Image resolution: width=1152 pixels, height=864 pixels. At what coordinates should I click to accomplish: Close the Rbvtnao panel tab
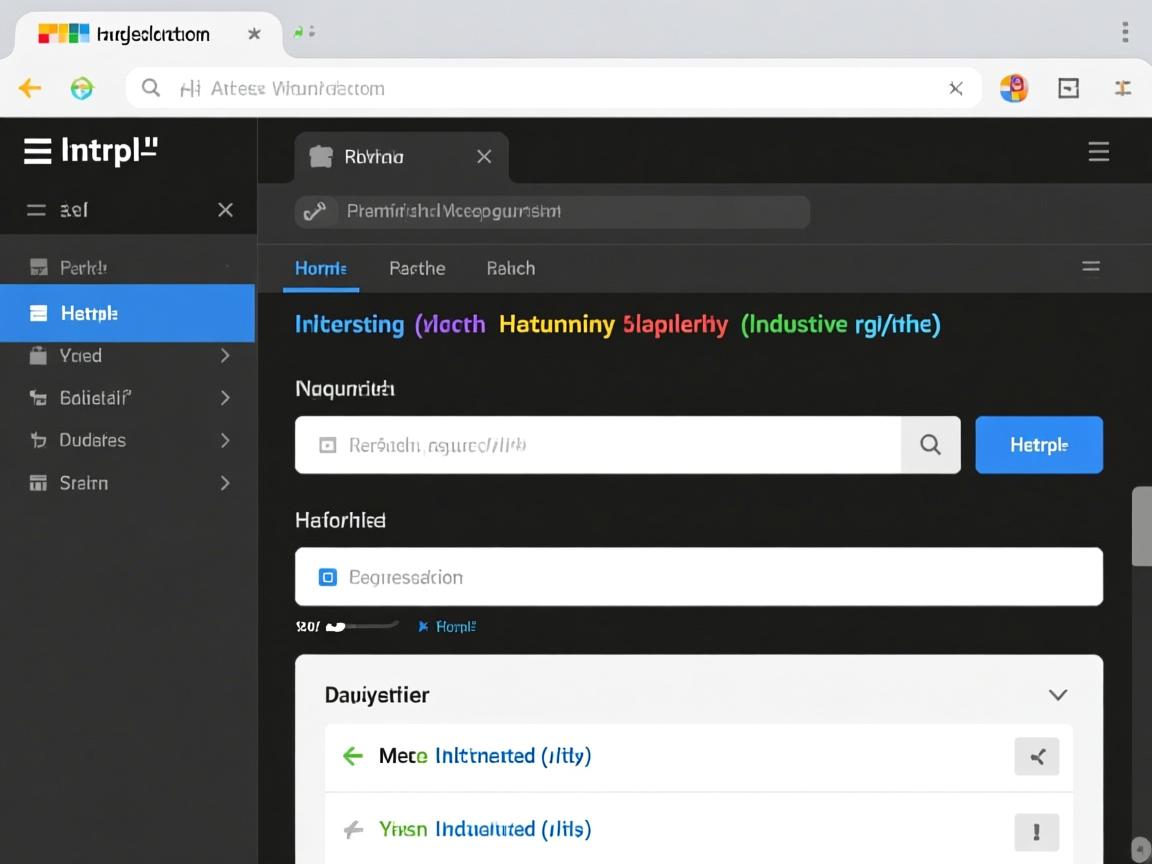tap(484, 156)
